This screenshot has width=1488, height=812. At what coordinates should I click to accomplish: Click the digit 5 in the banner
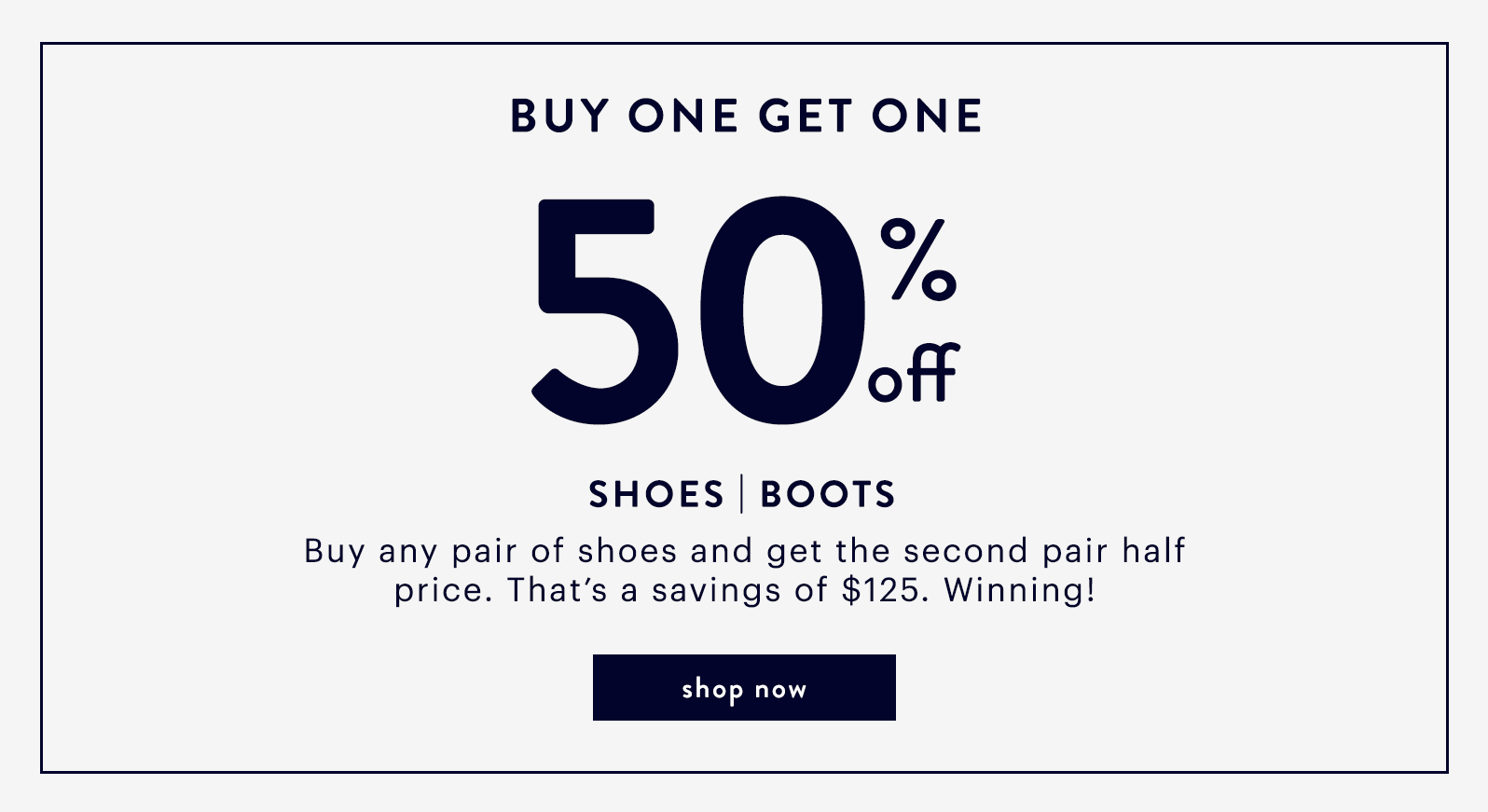point(606,311)
